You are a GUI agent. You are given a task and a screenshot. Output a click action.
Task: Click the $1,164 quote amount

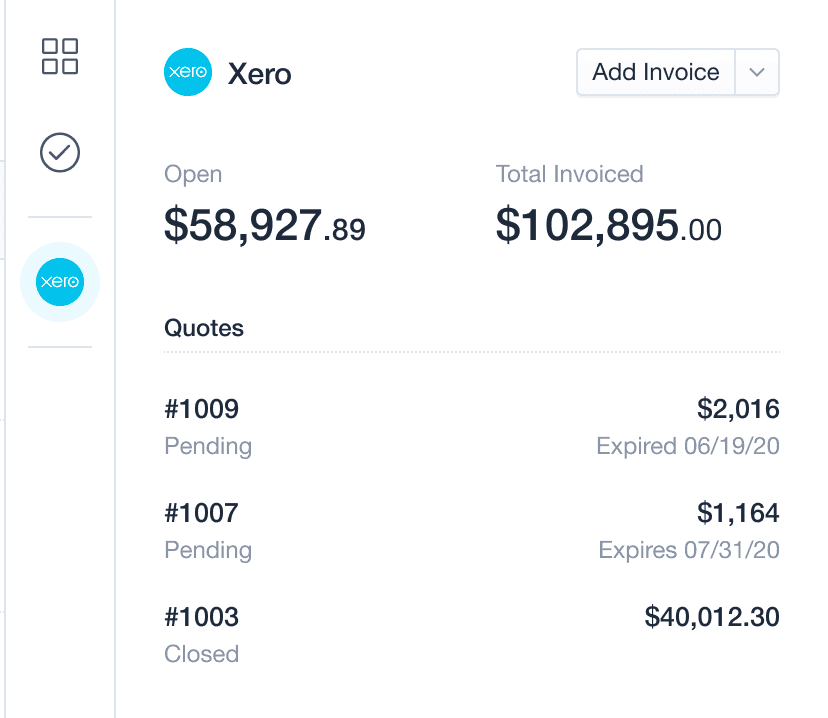pos(738,513)
